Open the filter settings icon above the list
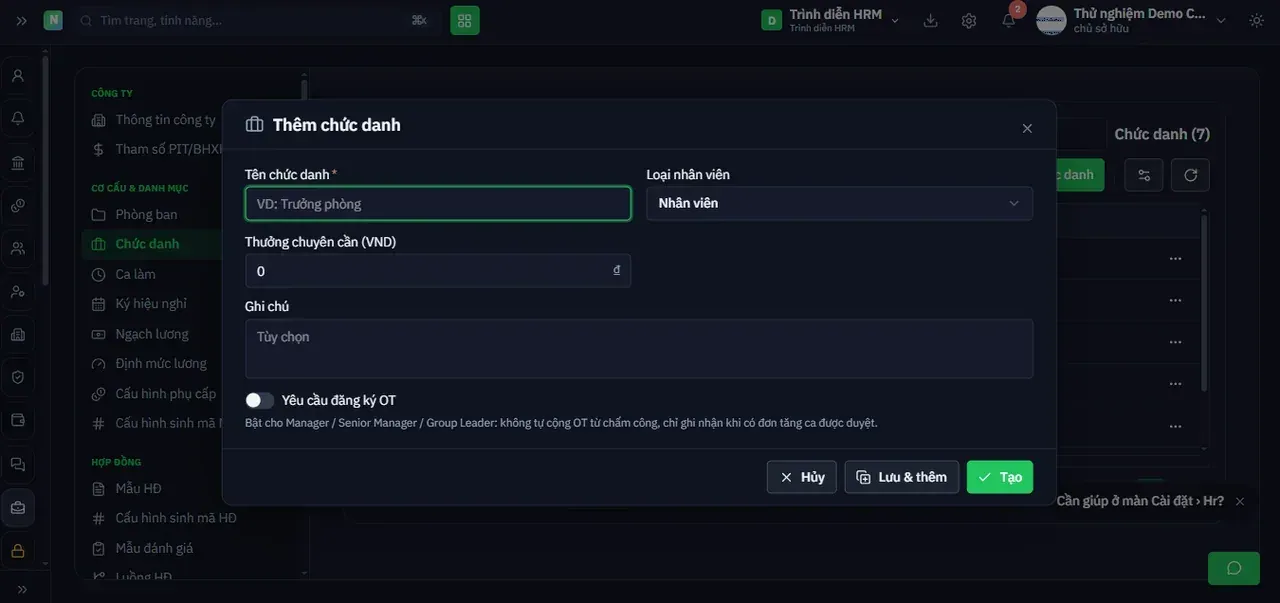The height and width of the screenshot is (603, 1280). click(1144, 175)
